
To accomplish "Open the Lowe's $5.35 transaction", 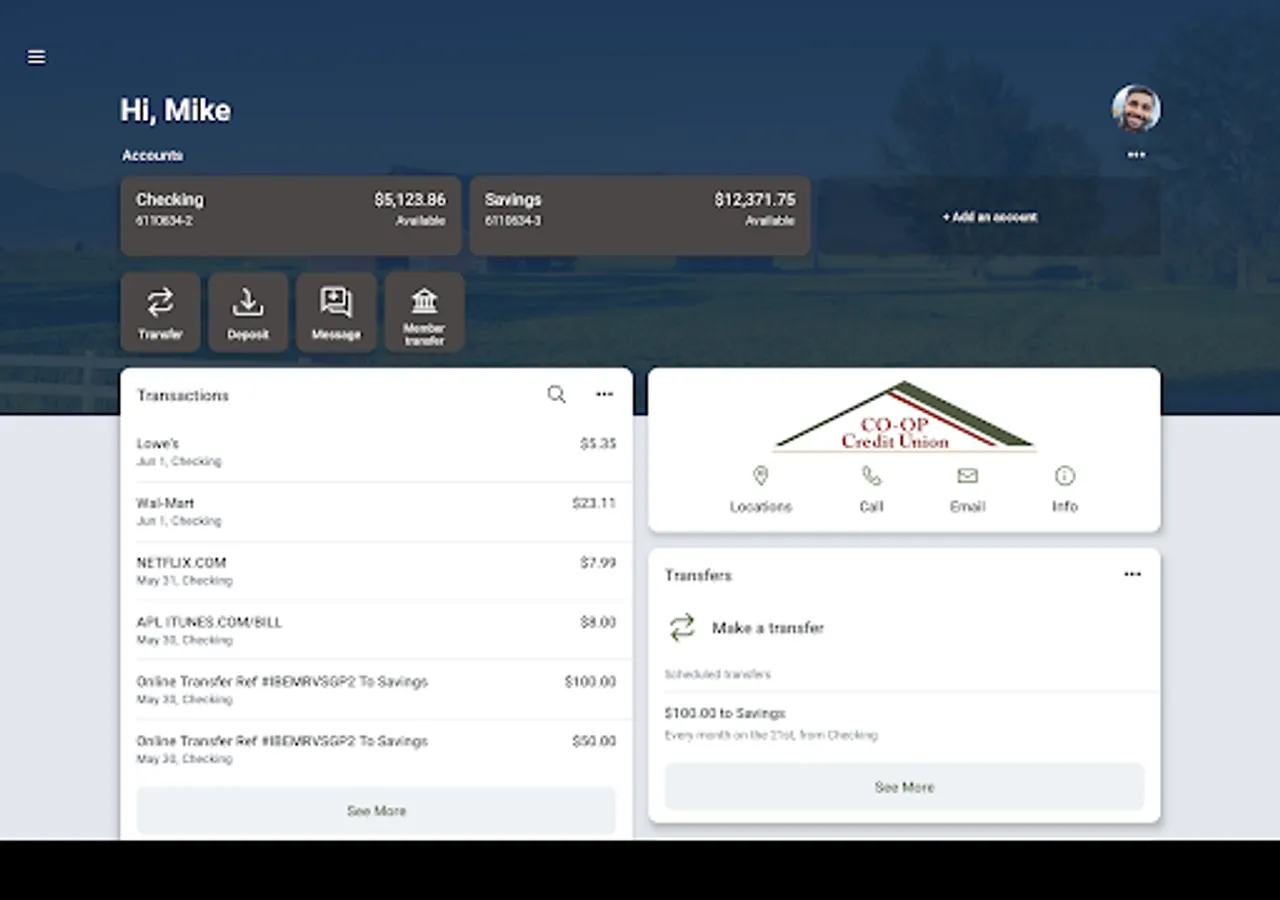I will (x=376, y=452).
